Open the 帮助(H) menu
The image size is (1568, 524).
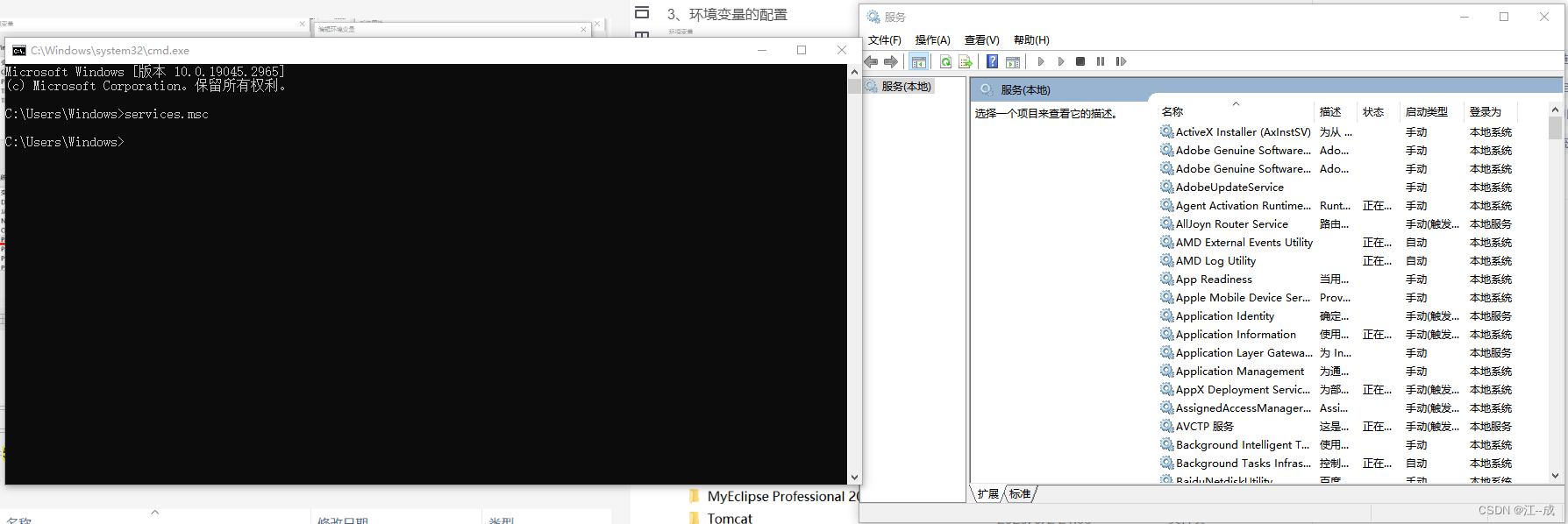1031,40
